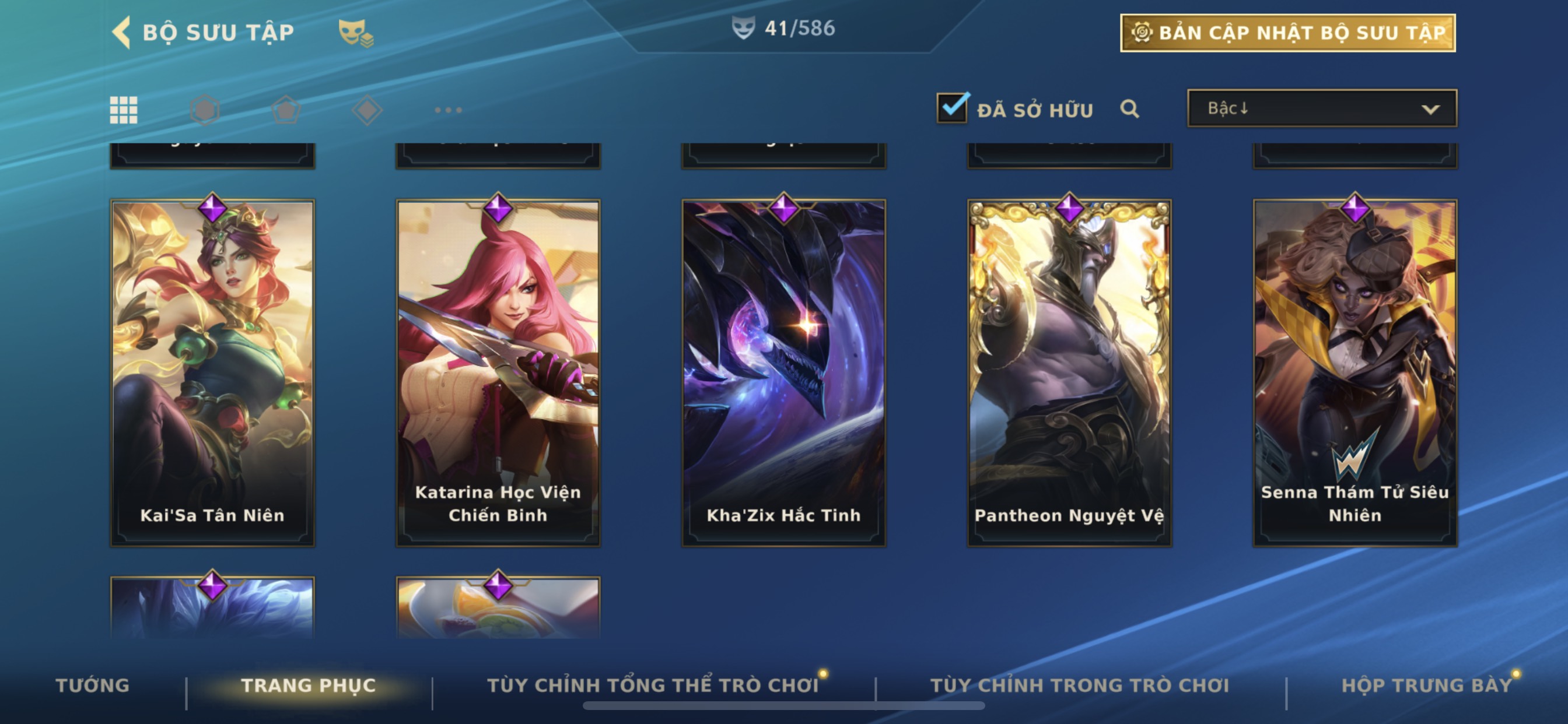
Task: Open Senna Thám Tử Siêu Nhiên skin
Action: point(1355,372)
